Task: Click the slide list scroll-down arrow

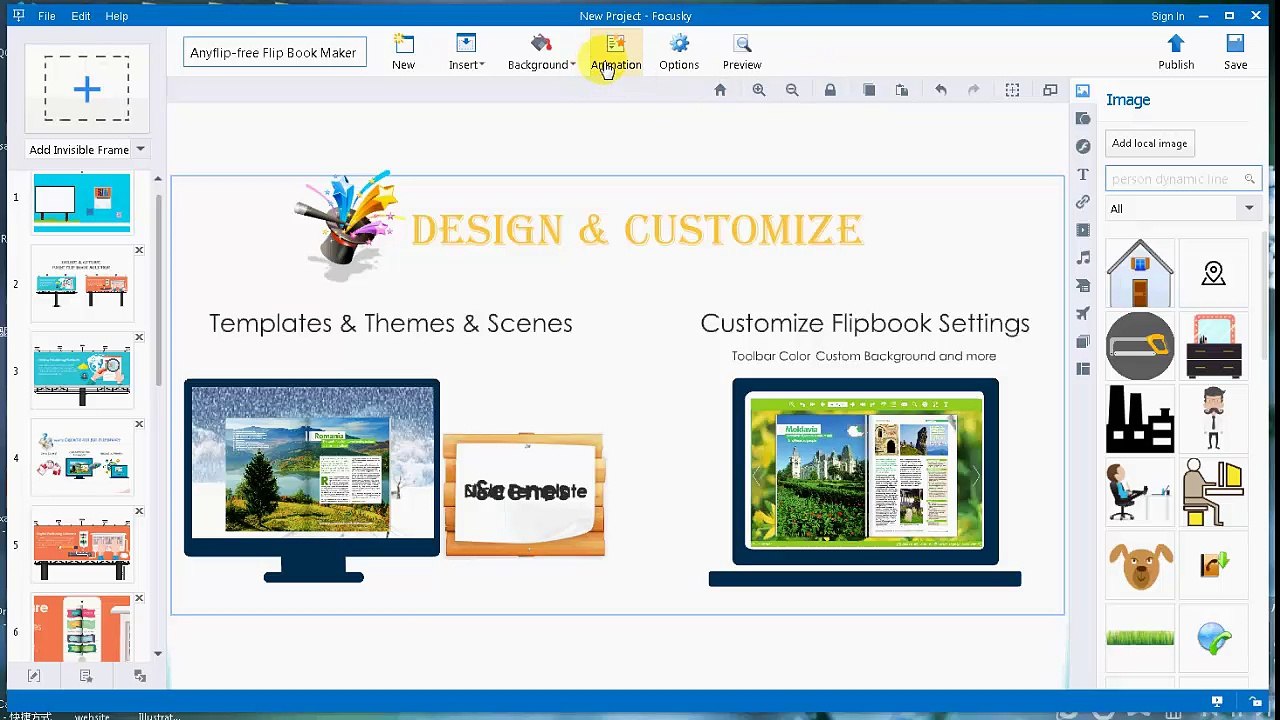Action: click(x=157, y=654)
